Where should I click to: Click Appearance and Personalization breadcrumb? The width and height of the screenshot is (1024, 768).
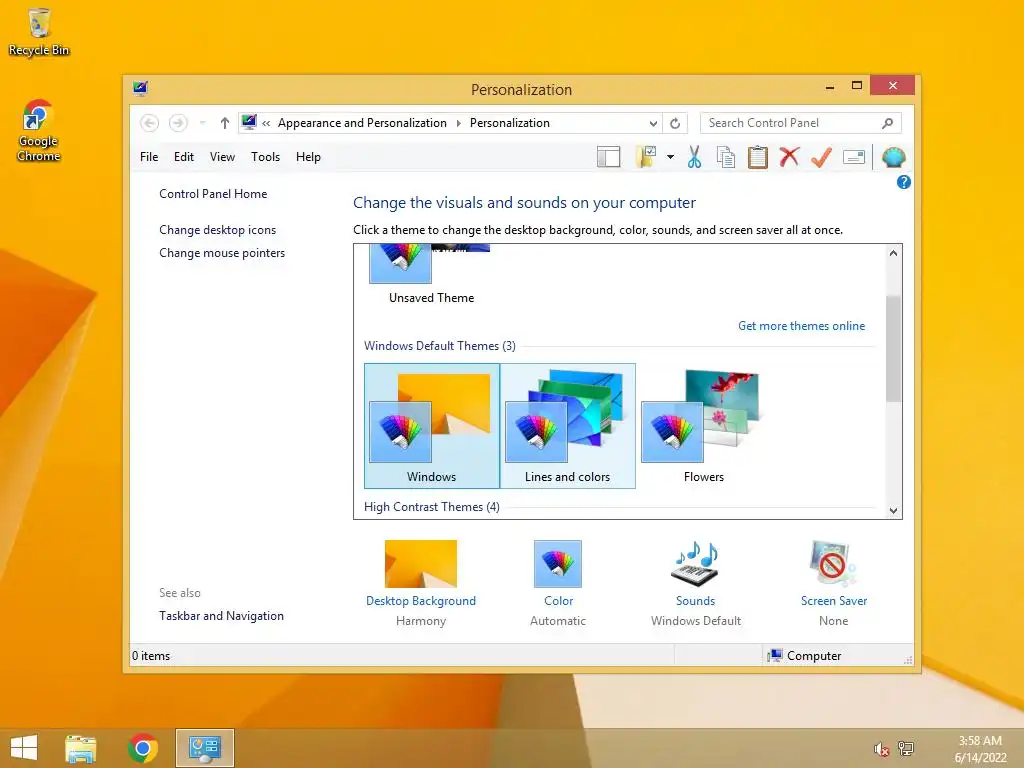point(362,123)
